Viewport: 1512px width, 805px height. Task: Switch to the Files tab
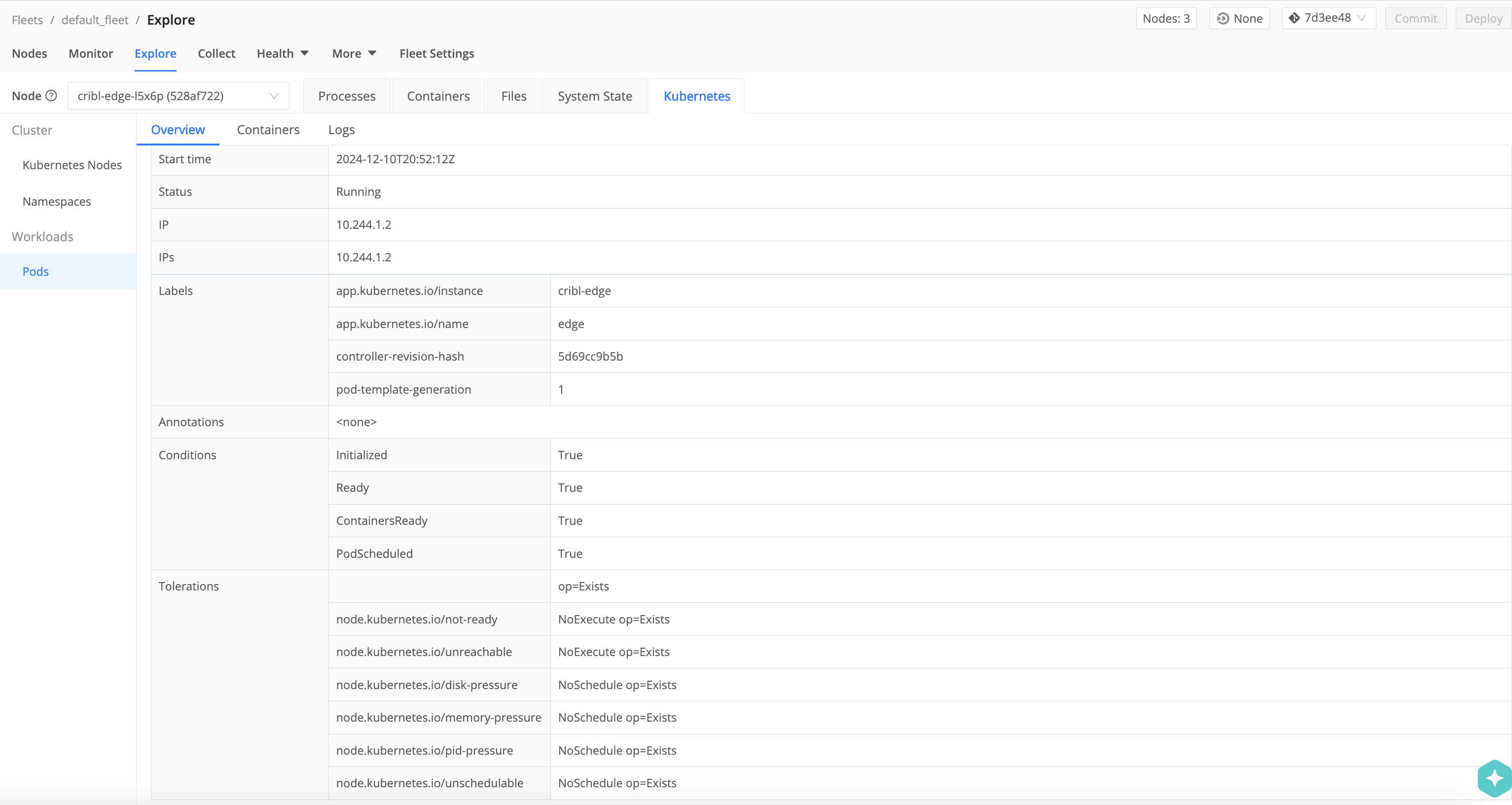point(513,96)
